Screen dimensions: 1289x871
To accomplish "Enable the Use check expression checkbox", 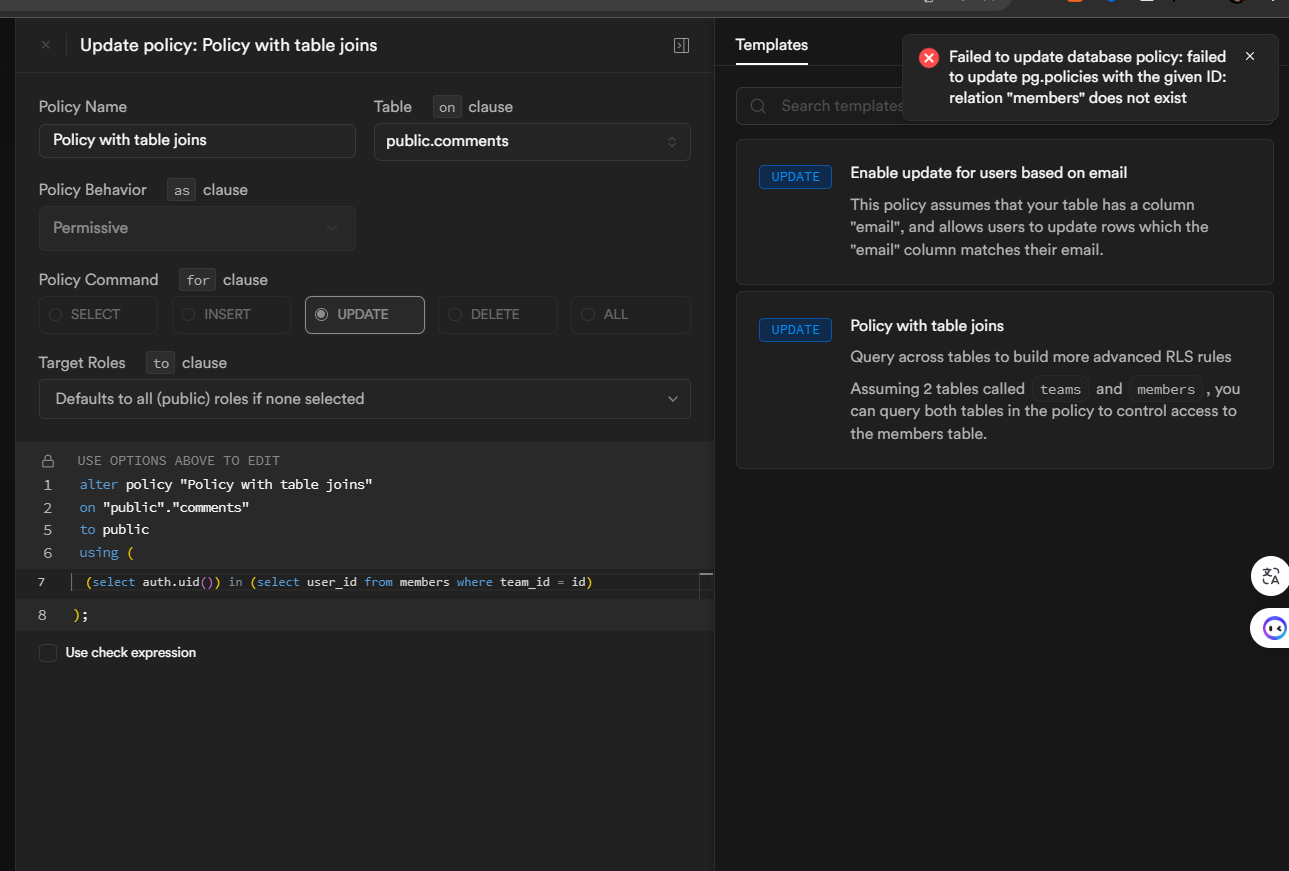I will [x=48, y=653].
